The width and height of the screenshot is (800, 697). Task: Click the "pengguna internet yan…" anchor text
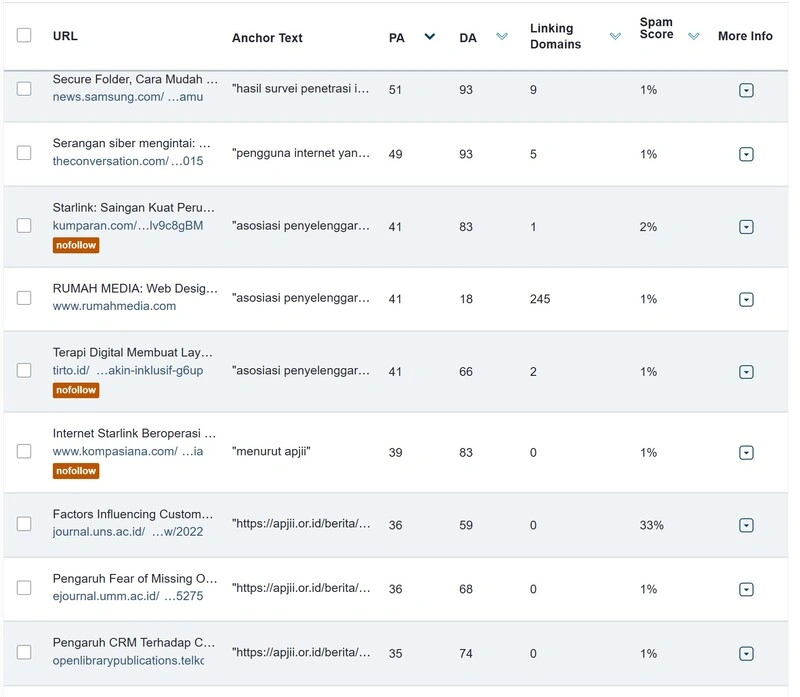tap(301, 153)
